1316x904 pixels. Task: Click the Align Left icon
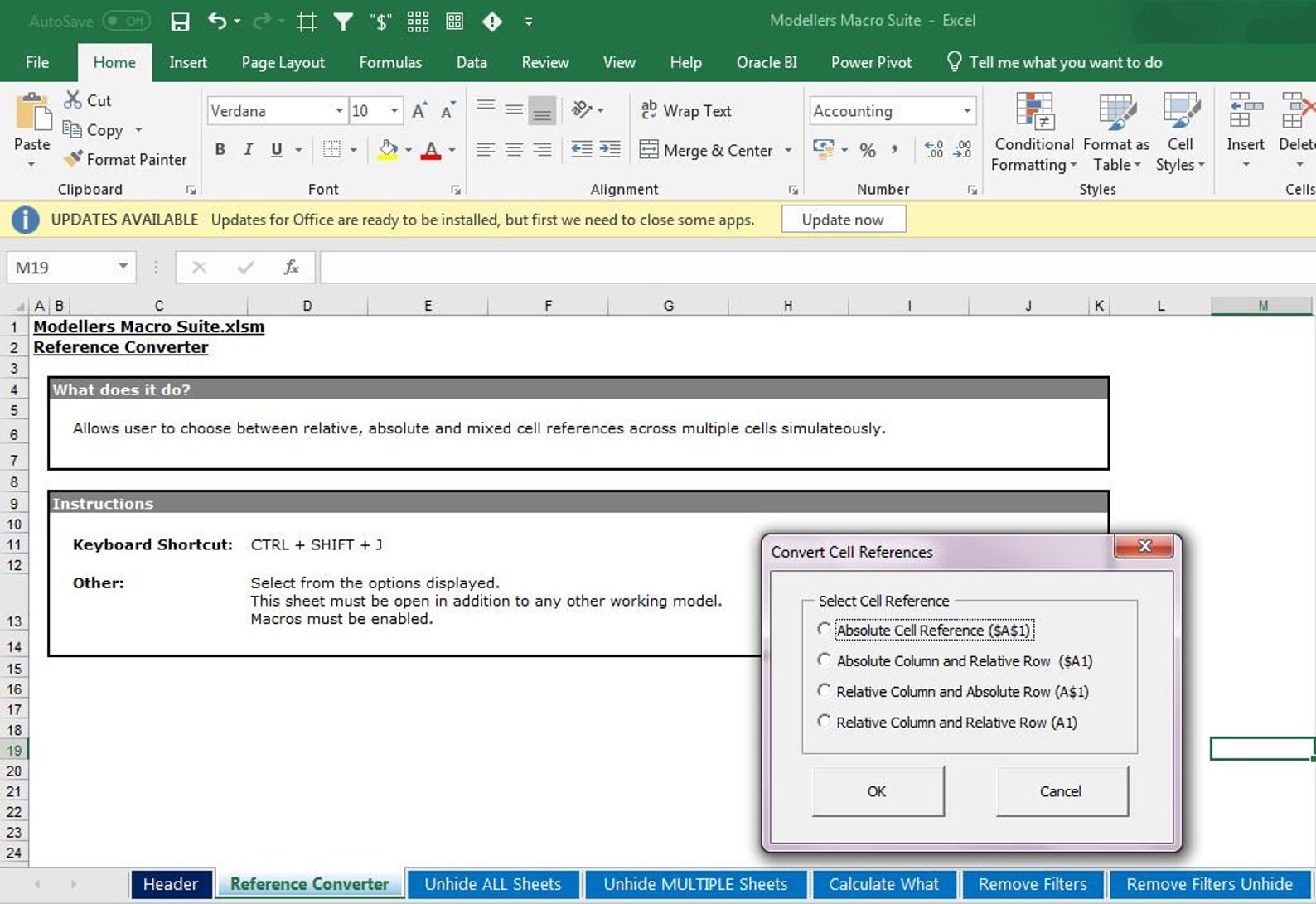[x=486, y=149]
